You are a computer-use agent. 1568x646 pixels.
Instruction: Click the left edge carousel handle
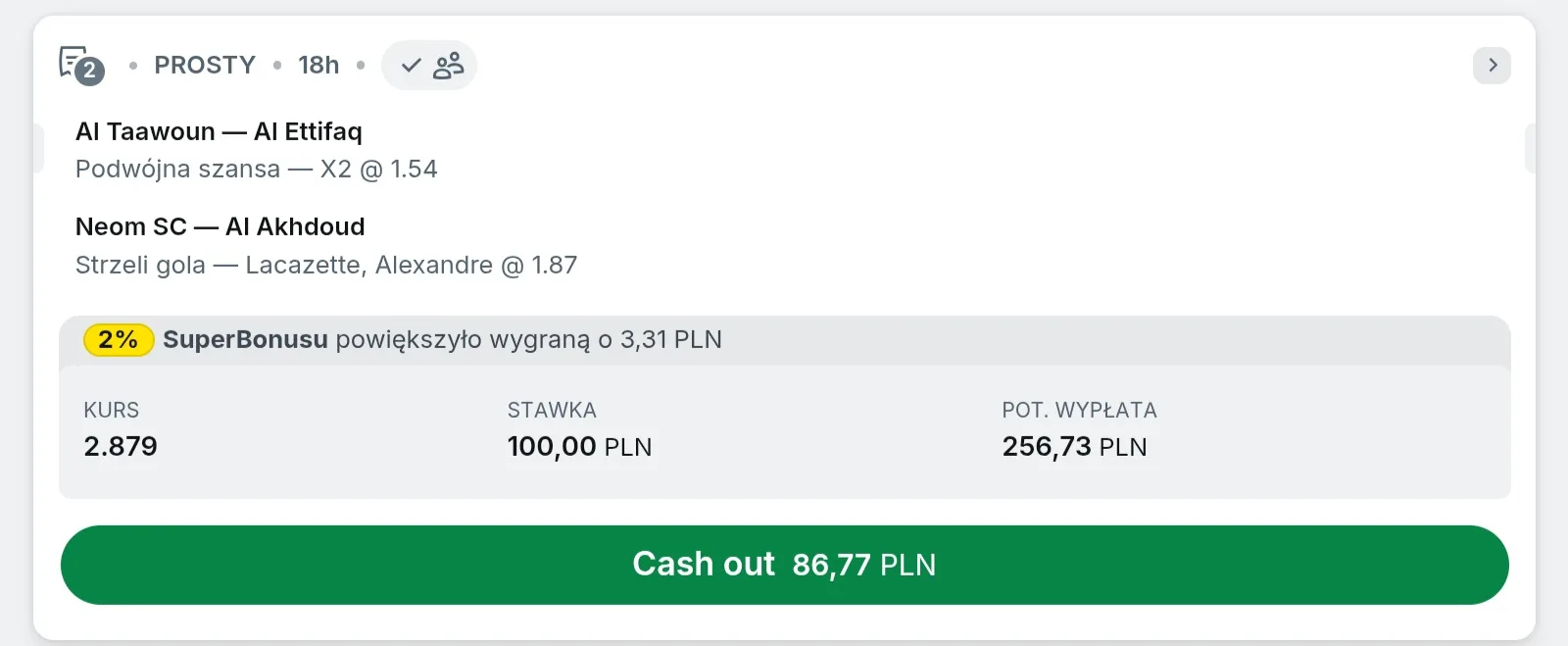[x=38, y=148]
